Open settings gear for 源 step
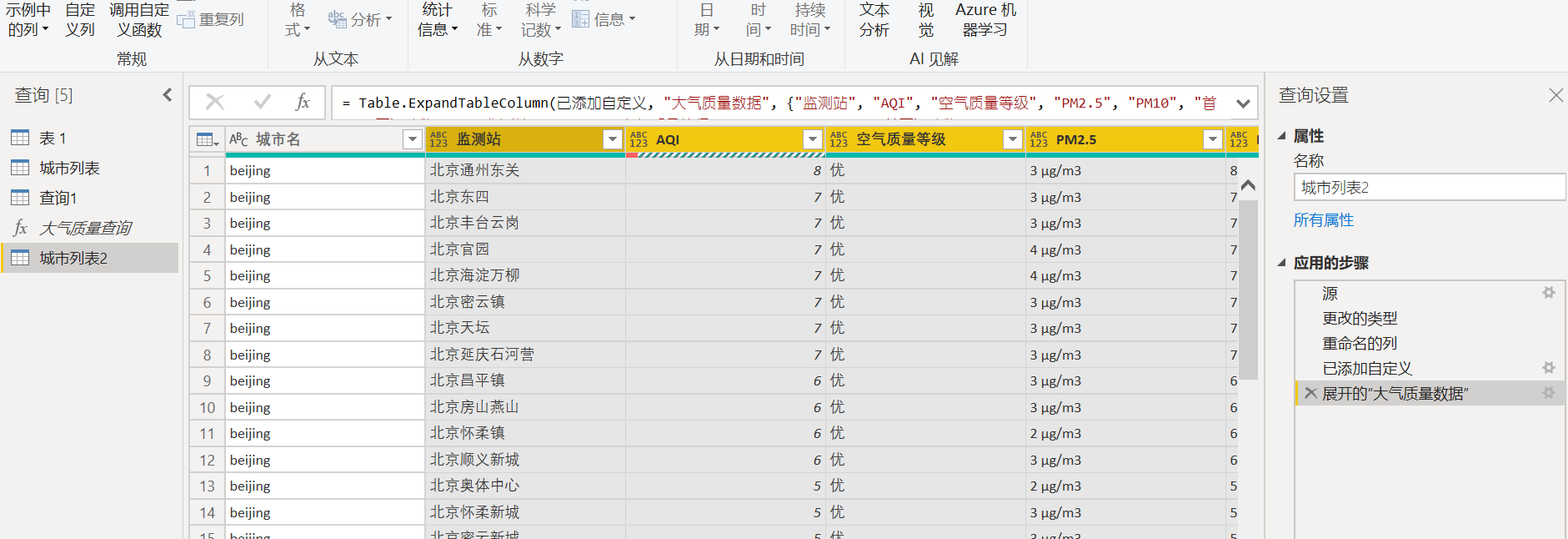 [x=1549, y=293]
